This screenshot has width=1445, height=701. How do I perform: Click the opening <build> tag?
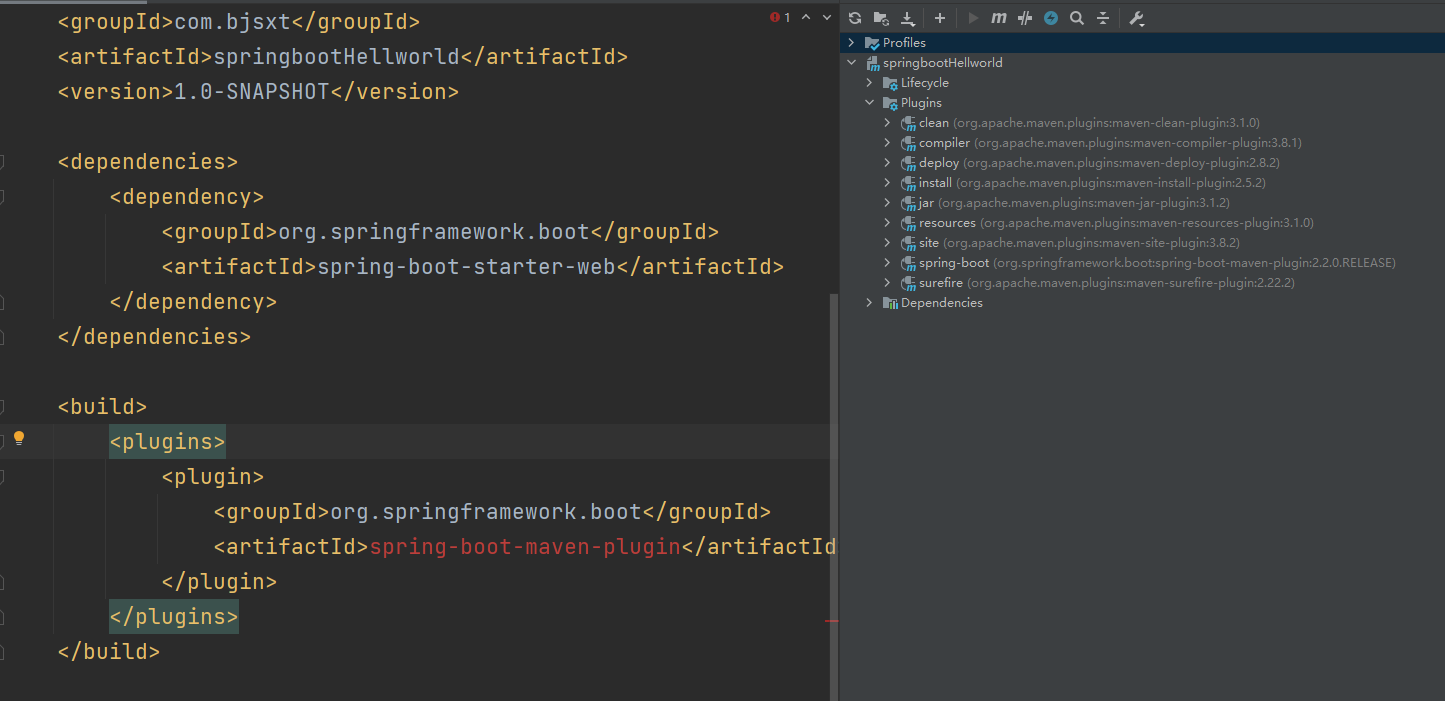coord(102,407)
